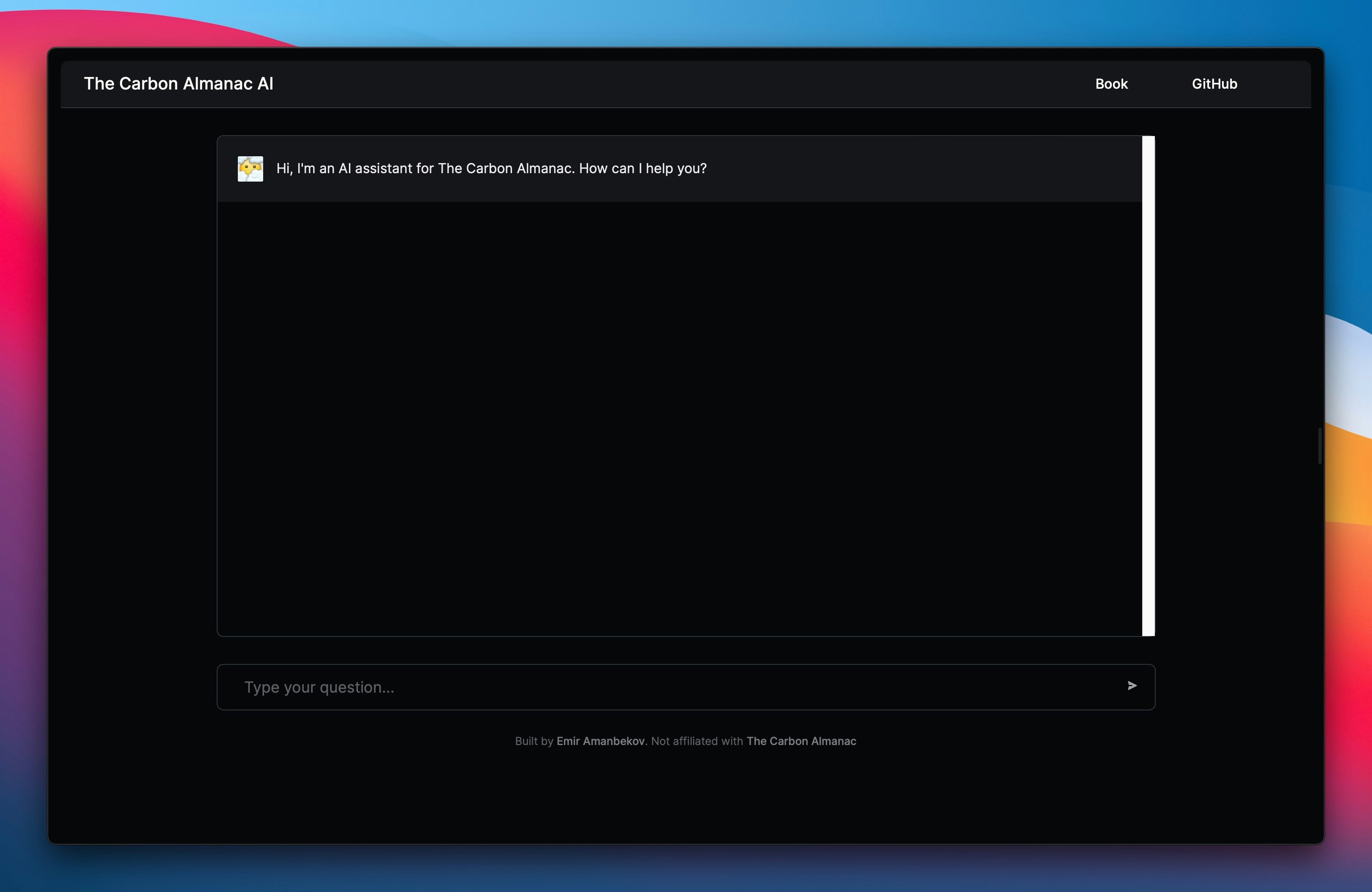The height and width of the screenshot is (892, 1372).
Task: Click the chat panel white scrollbar
Action: coord(1148,386)
